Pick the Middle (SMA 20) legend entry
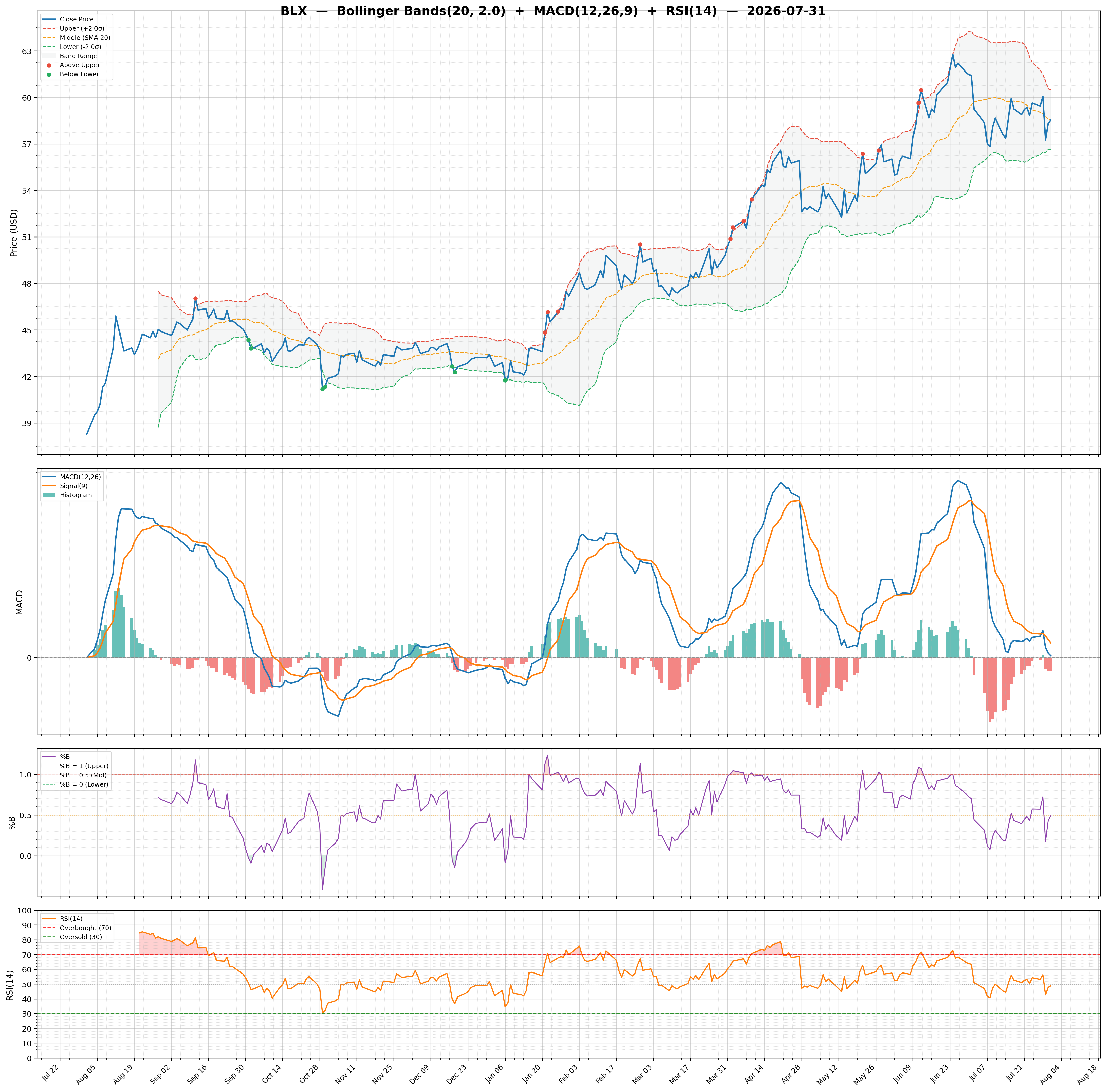 (76, 38)
